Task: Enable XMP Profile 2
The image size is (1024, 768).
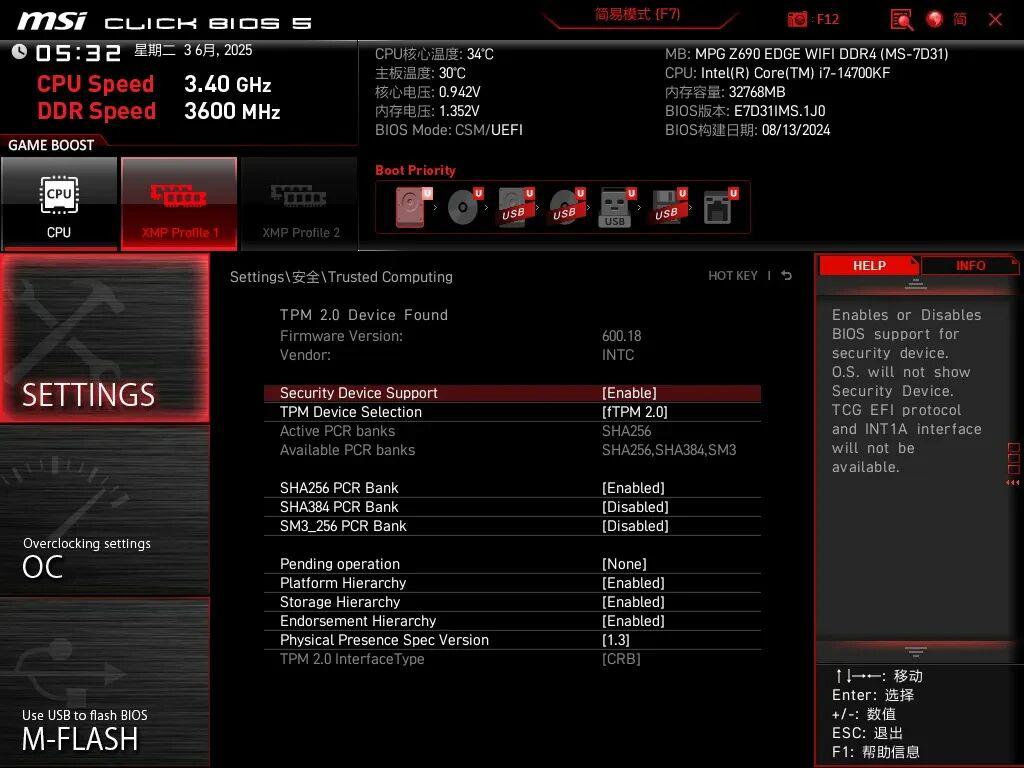Action: point(300,204)
